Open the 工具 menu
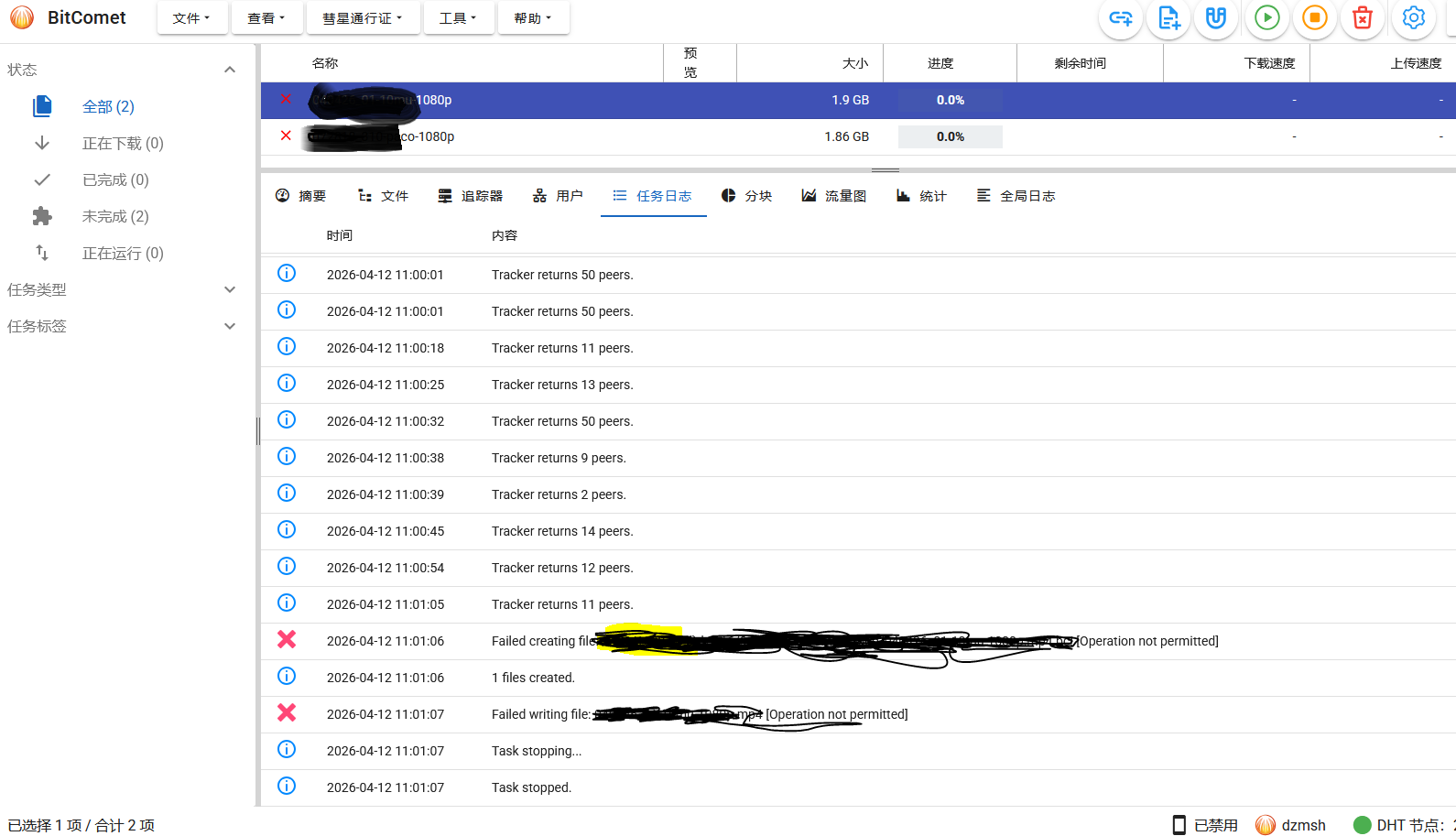The width and height of the screenshot is (1456, 836). coord(458,18)
